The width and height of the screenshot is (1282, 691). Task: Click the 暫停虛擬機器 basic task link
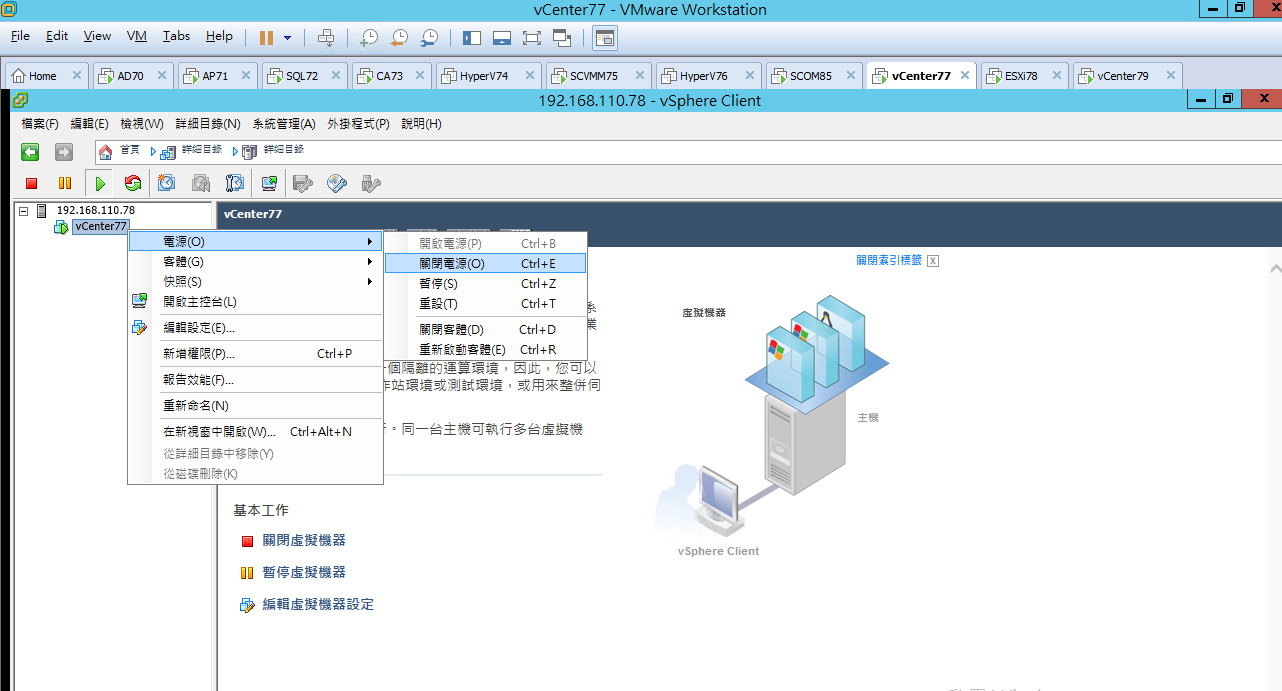pyautogui.click(x=304, y=573)
